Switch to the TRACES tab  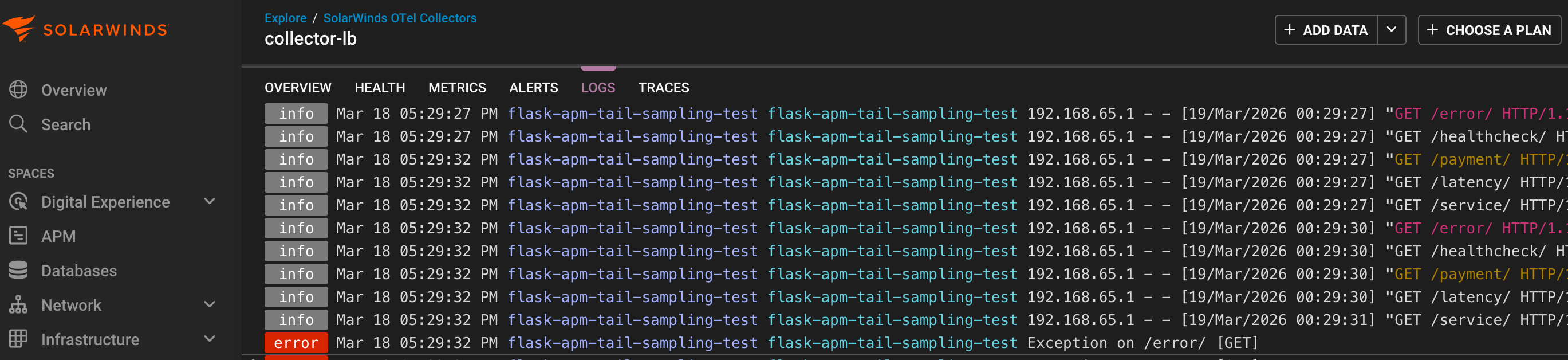[x=664, y=88]
